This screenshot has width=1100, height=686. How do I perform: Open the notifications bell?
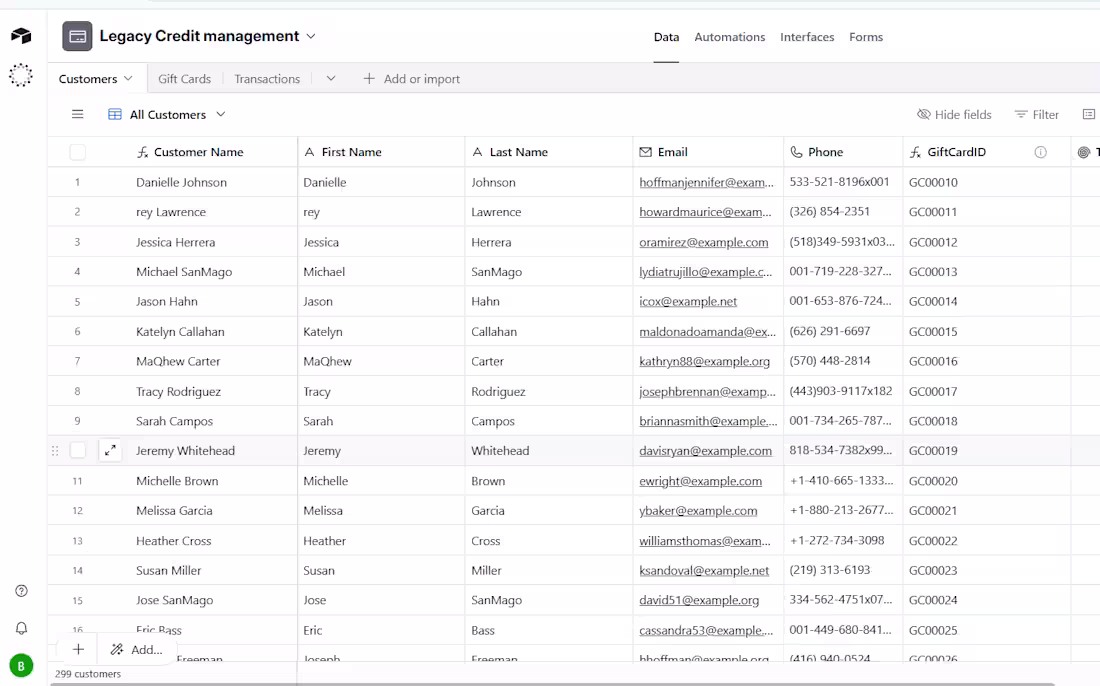pyautogui.click(x=21, y=628)
